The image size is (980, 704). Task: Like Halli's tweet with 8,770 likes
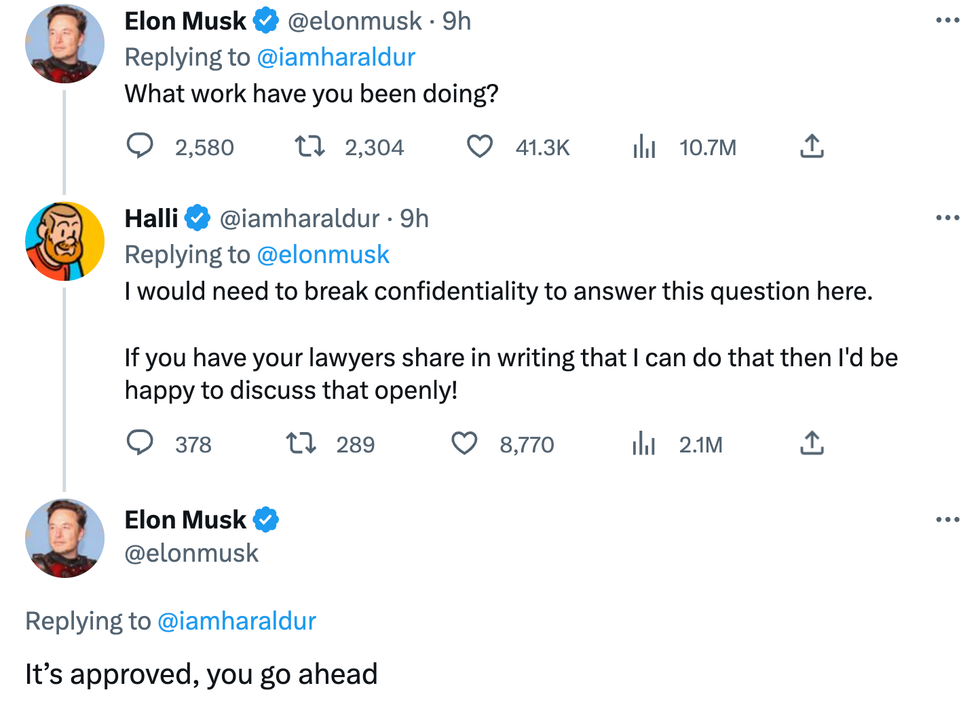click(x=465, y=443)
